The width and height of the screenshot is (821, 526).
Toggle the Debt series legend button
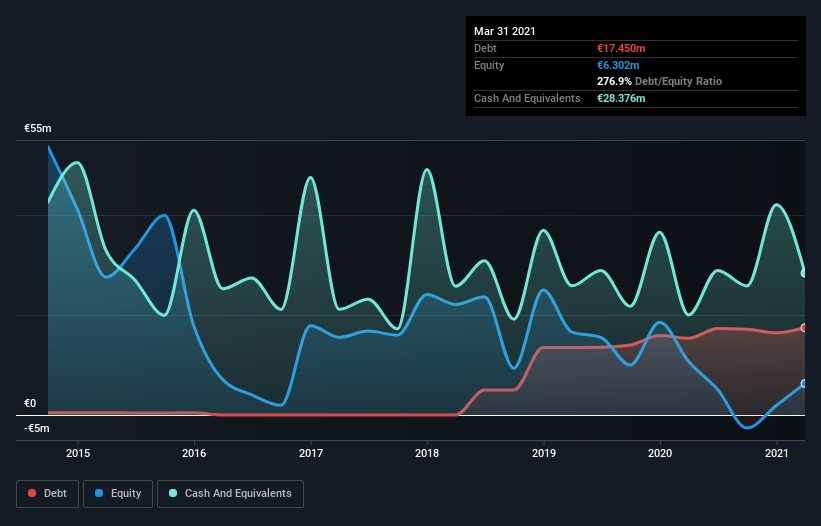point(47,494)
